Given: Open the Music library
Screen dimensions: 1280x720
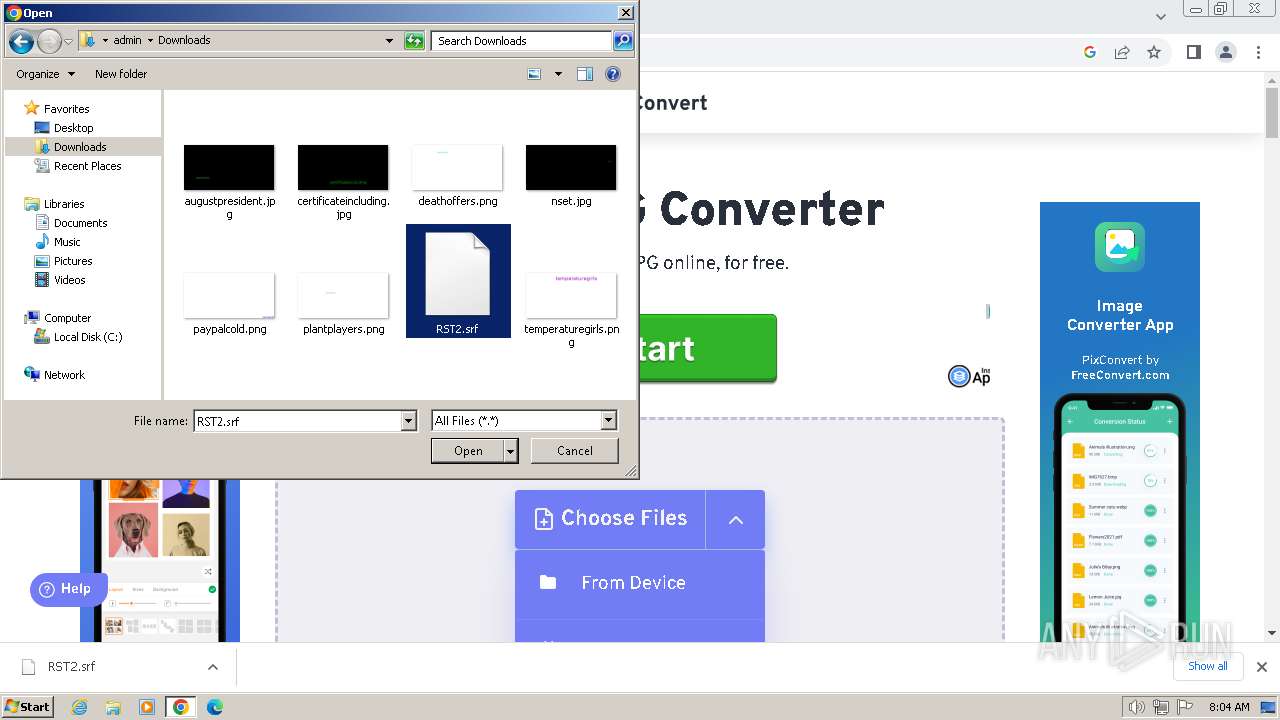Looking at the screenshot, I should coord(67,242).
